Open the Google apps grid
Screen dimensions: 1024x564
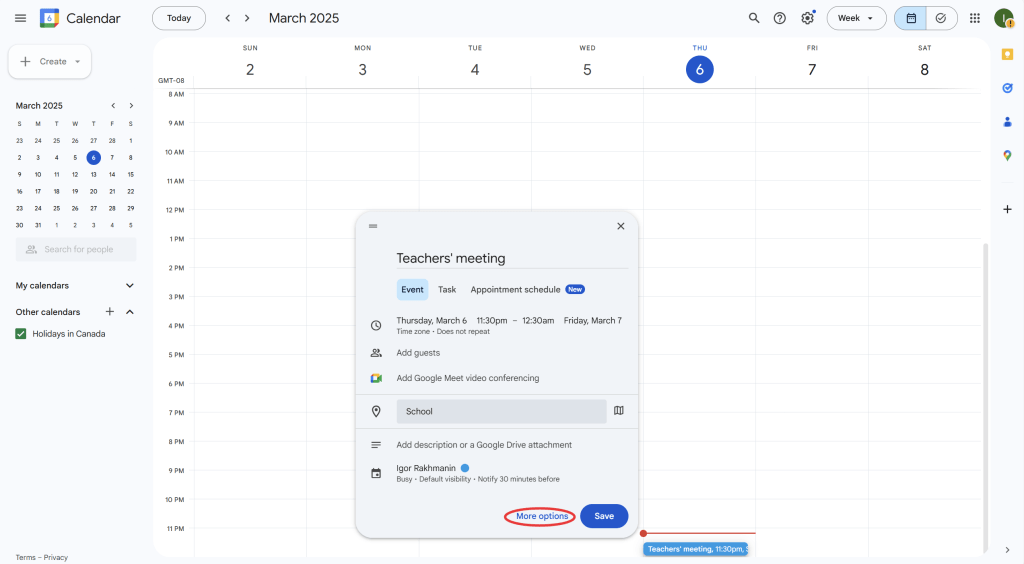coord(975,18)
